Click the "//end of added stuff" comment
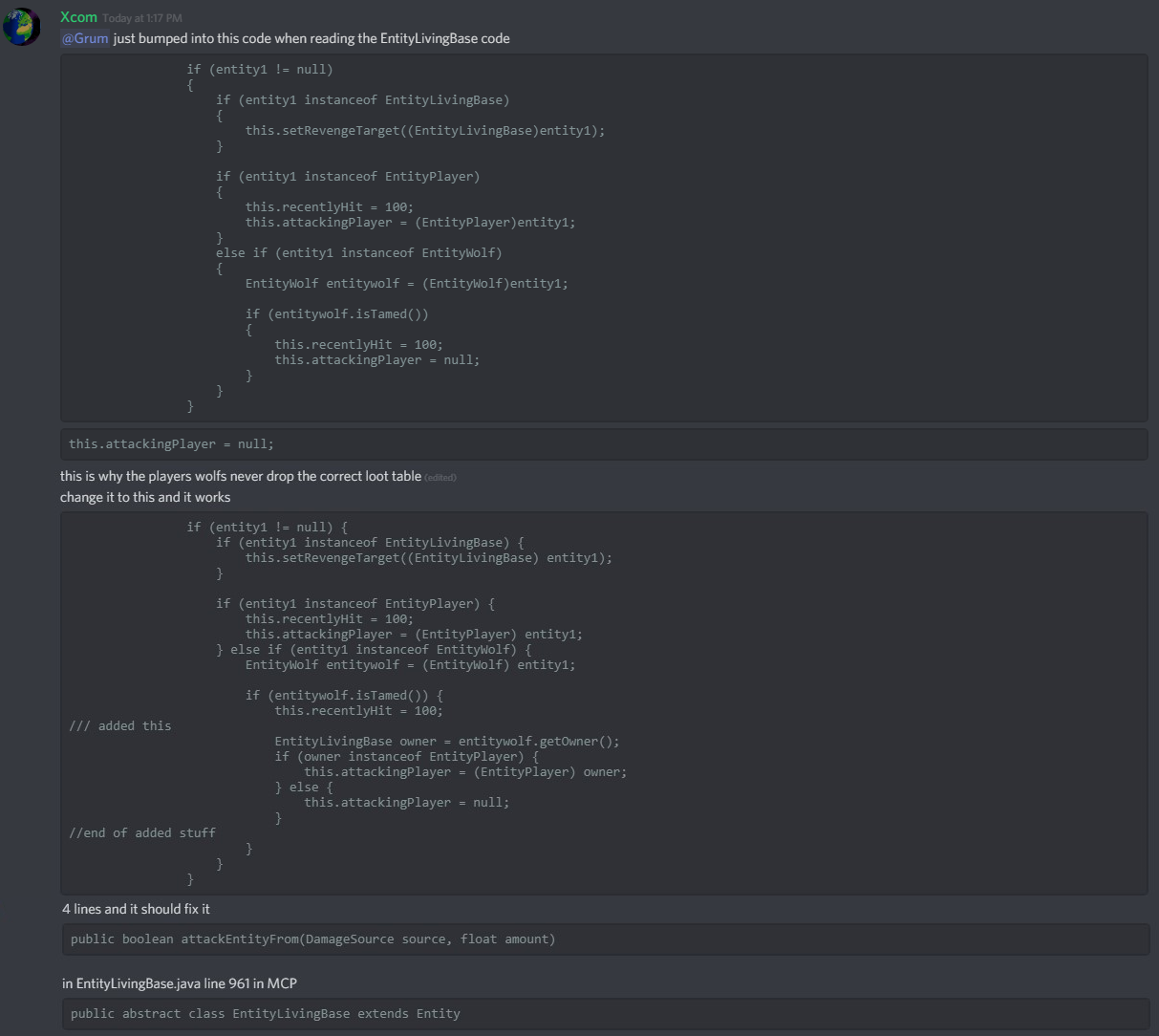 142,833
